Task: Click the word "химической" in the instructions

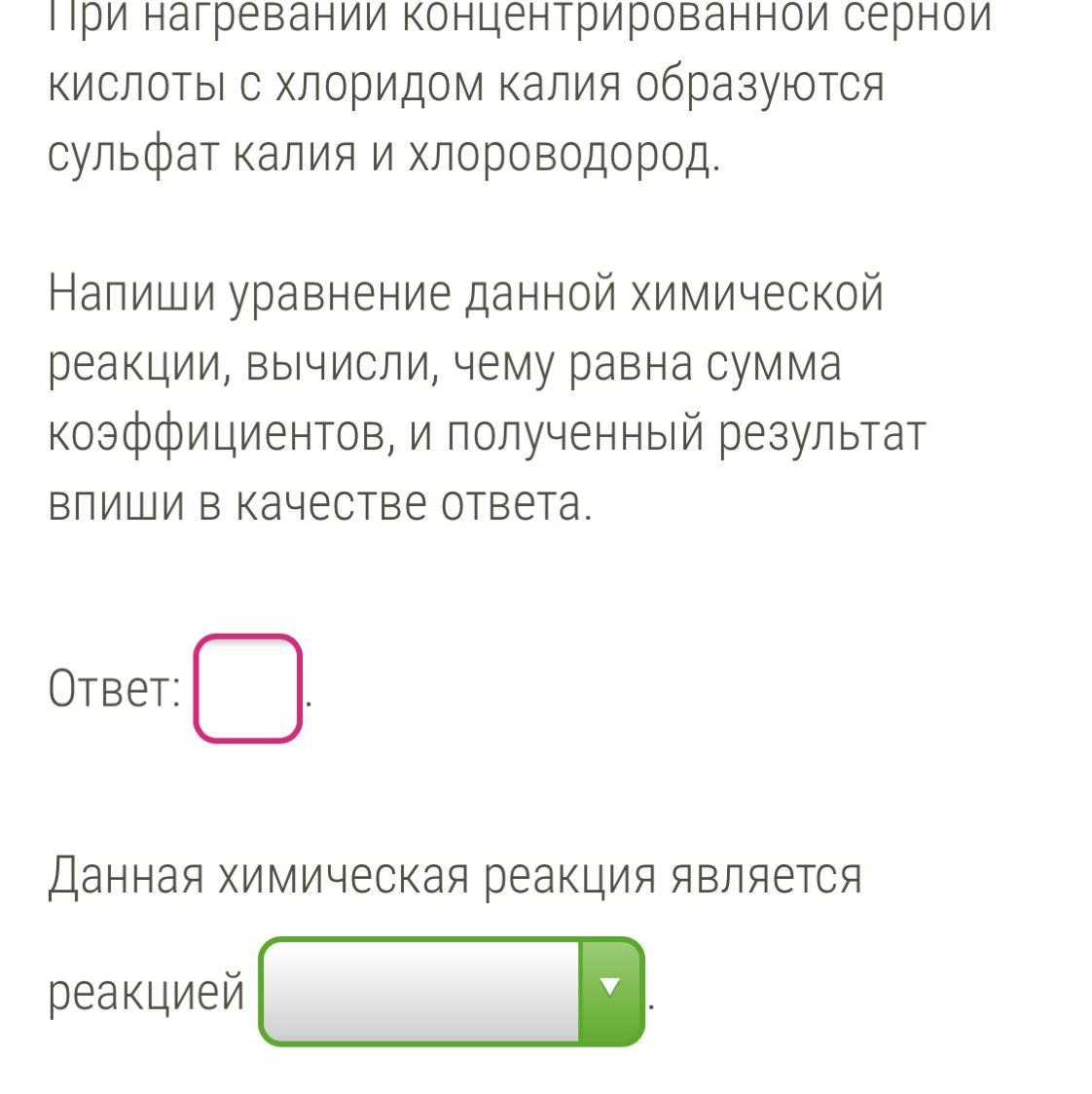Action: coord(756,293)
